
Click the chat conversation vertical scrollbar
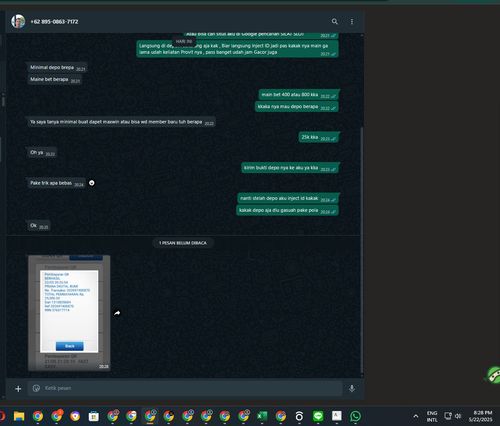[x=362, y=250]
